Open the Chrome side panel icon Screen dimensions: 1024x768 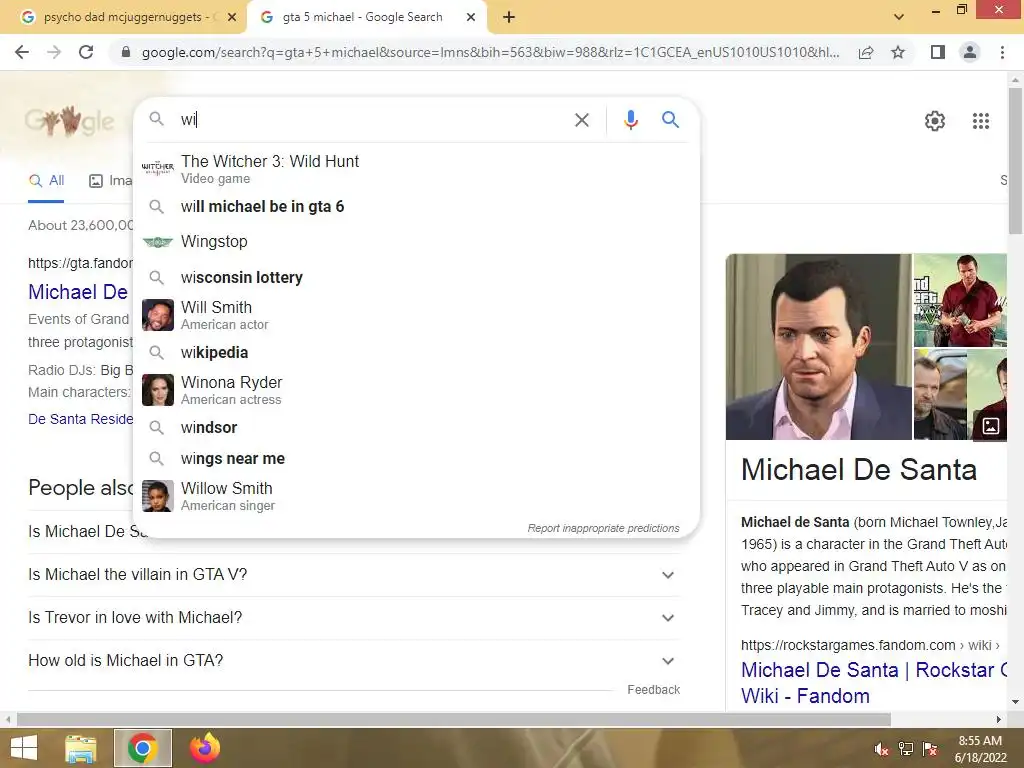[x=938, y=52]
